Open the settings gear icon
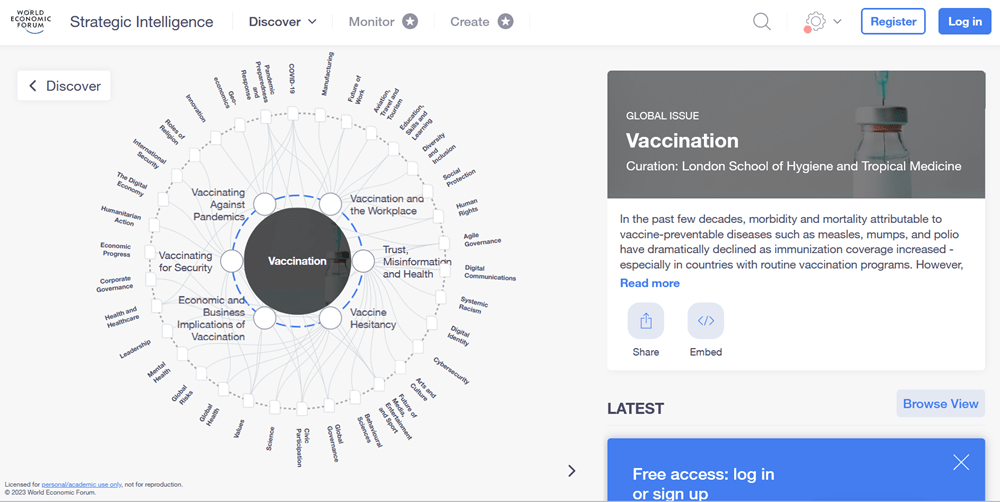Image resolution: width=1000 pixels, height=502 pixels. tap(816, 22)
